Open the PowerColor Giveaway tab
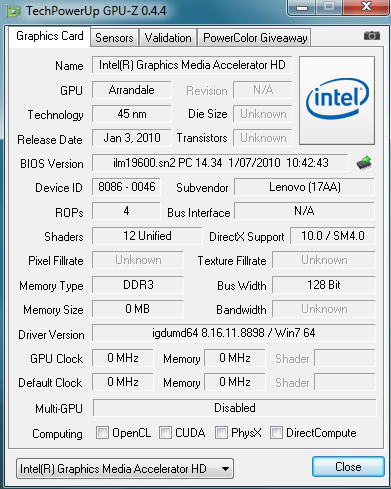391x489 pixels. coord(255,38)
